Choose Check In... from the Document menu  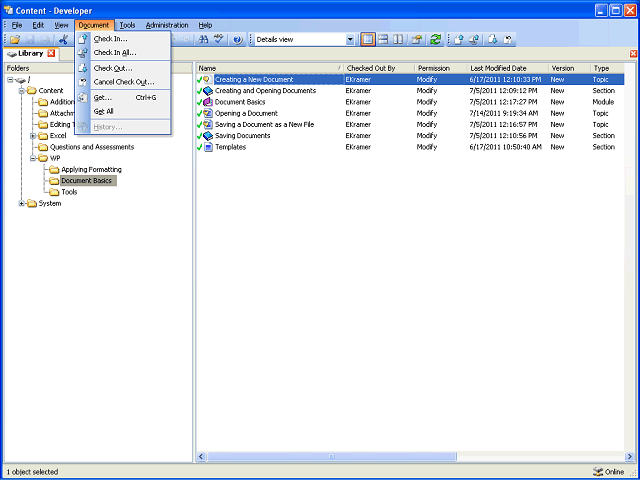(x=122, y=39)
